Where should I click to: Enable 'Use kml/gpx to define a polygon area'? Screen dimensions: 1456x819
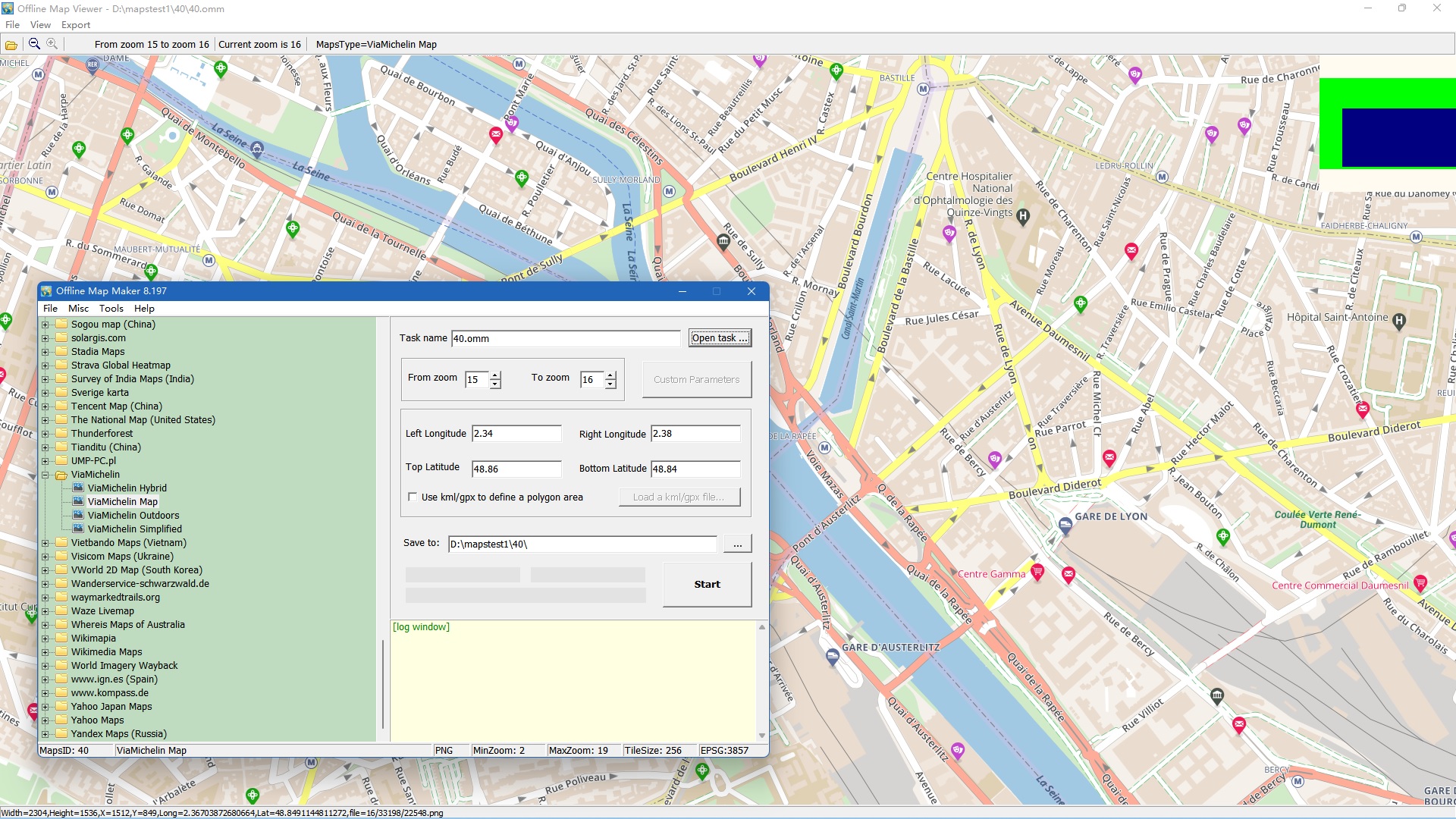click(x=413, y=497)
